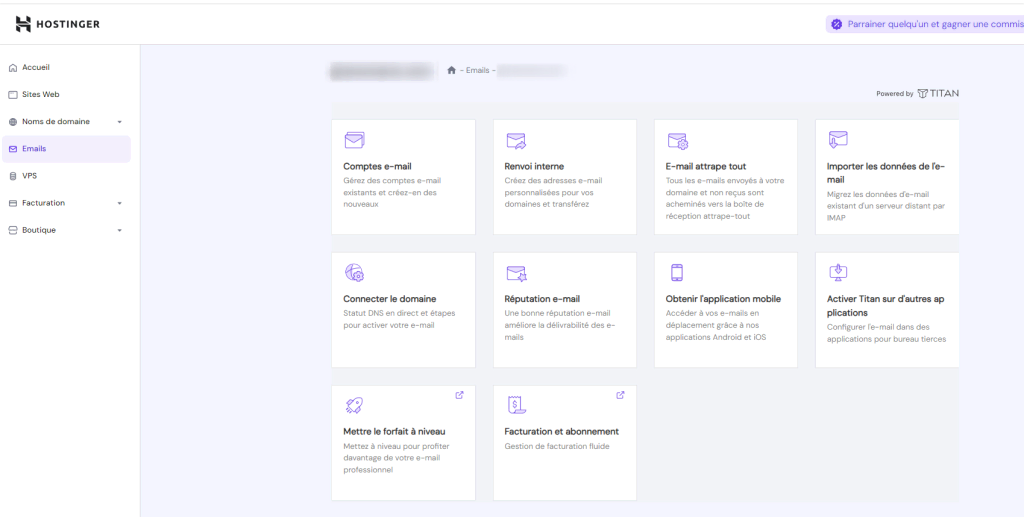Click the Parrainer quelqu'un referral banner
1024x517 pixels.
[x=924, y=24]
